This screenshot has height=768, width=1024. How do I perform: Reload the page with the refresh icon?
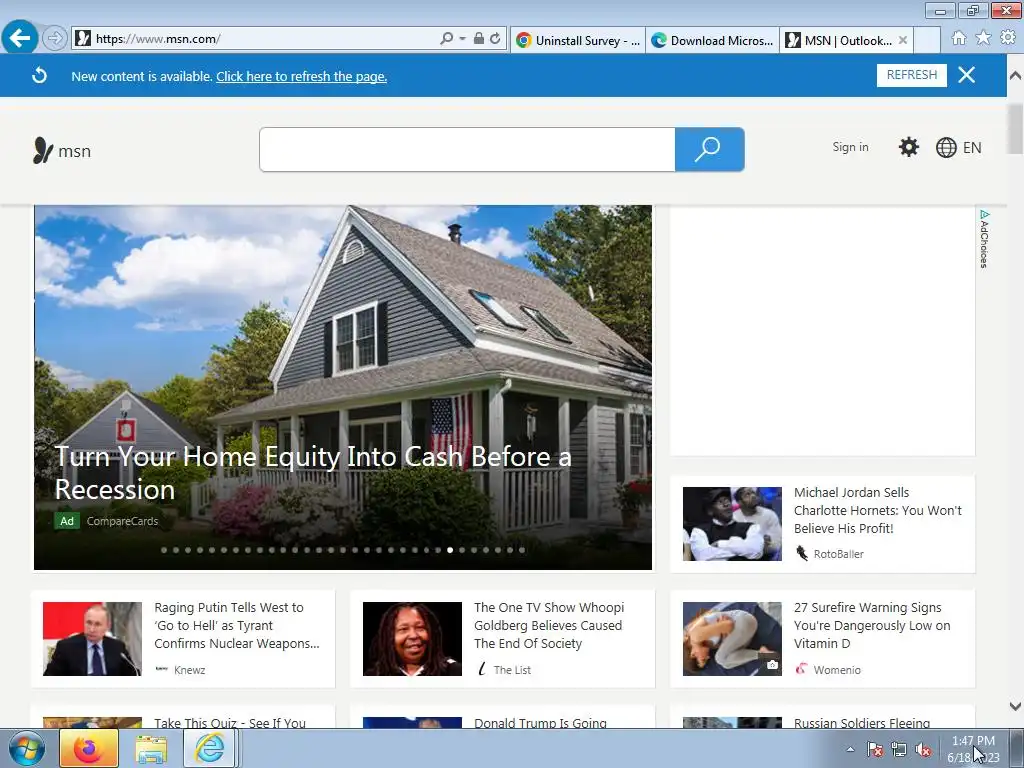(x=495, y=39)
